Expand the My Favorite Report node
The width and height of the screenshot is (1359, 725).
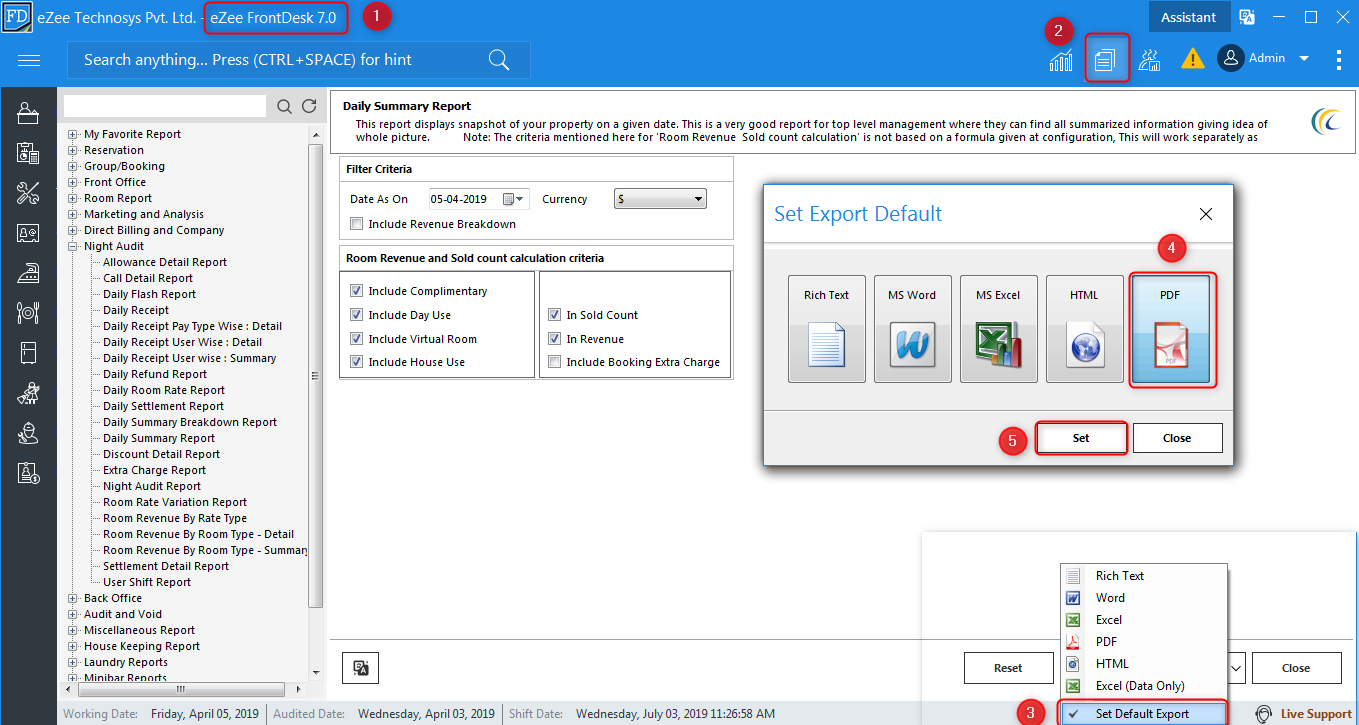pos(73,134)
